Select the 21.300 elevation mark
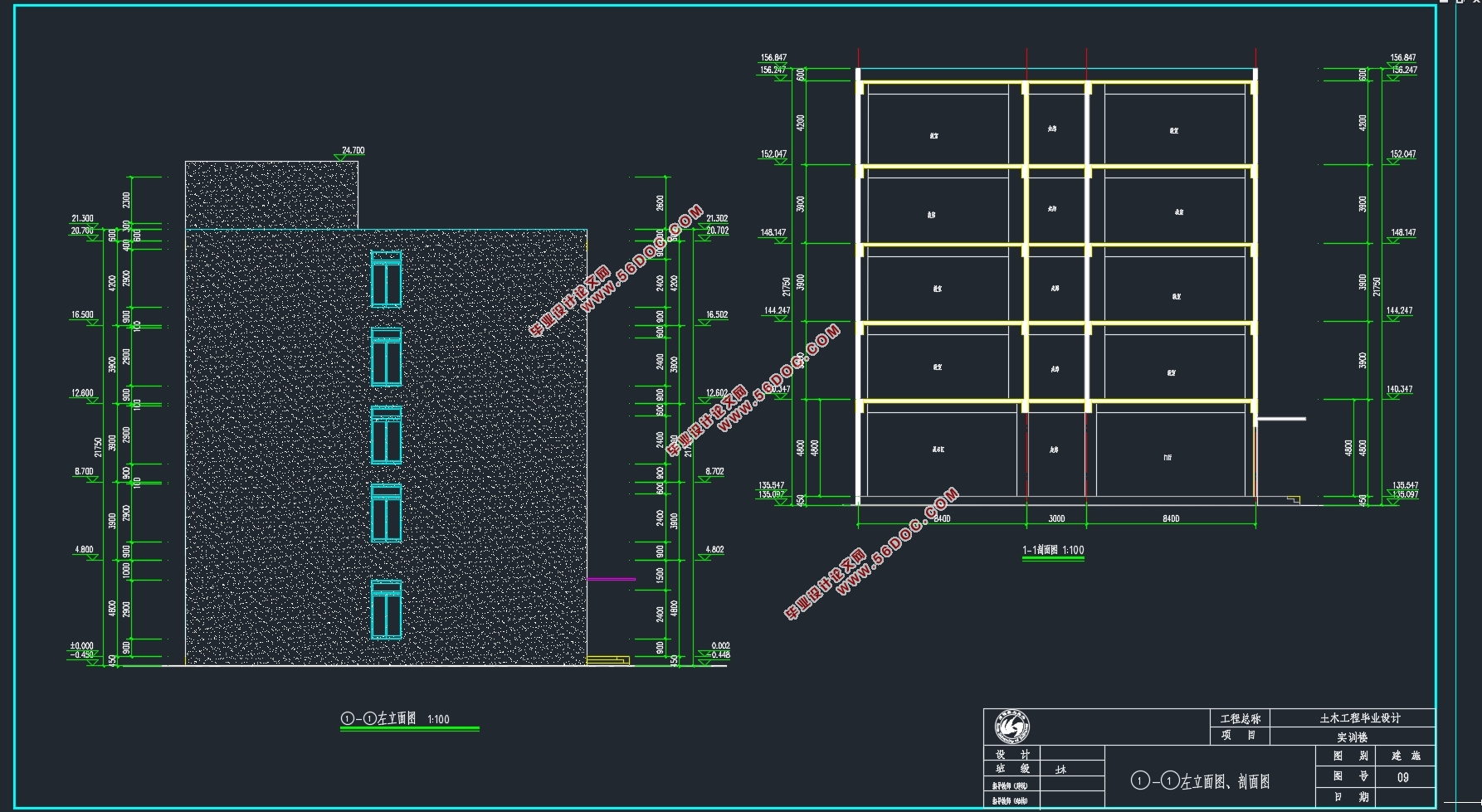Viewport: 1482px width, 812px height. pos(82,218)
